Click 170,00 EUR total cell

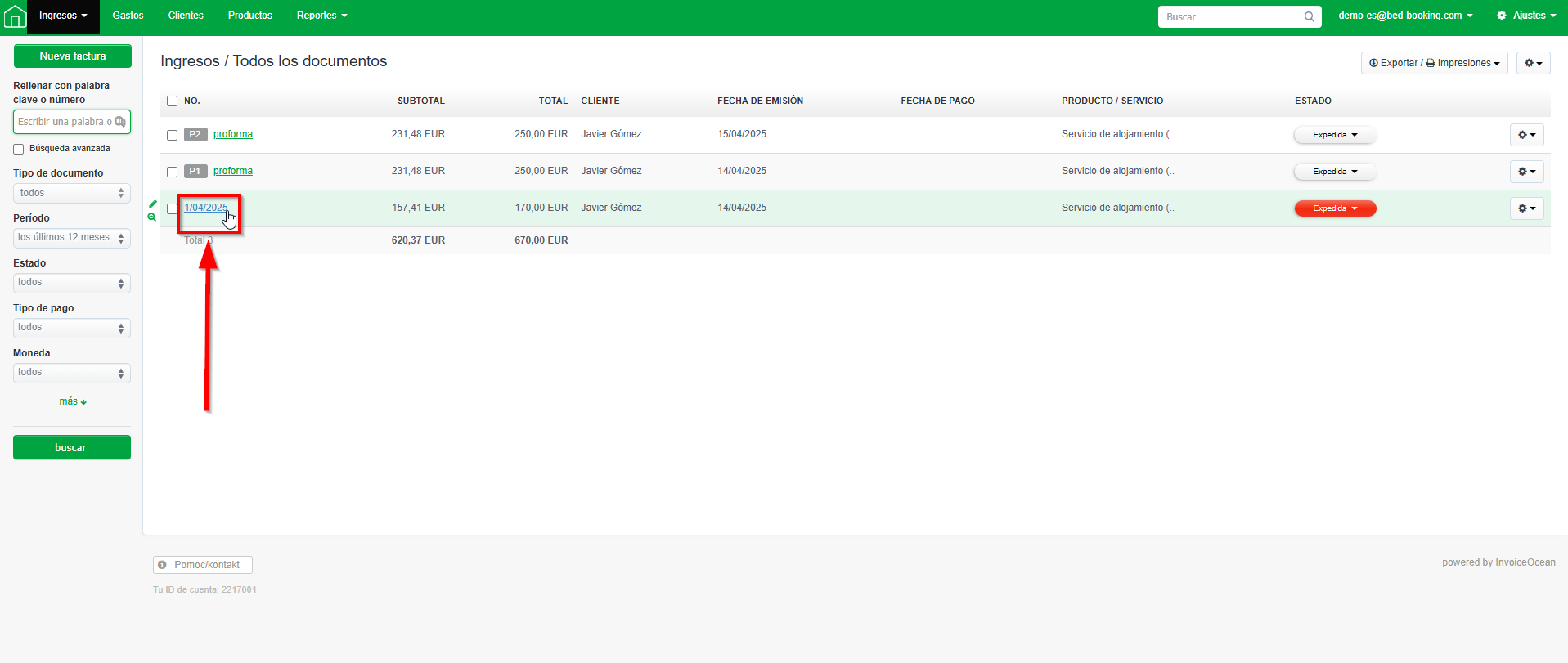[541, 208]
